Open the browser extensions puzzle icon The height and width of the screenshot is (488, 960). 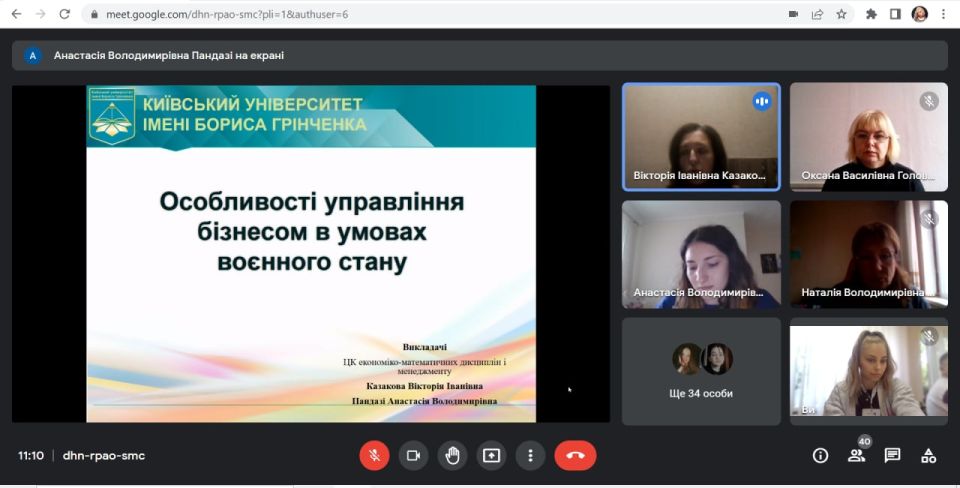point(871,14)
